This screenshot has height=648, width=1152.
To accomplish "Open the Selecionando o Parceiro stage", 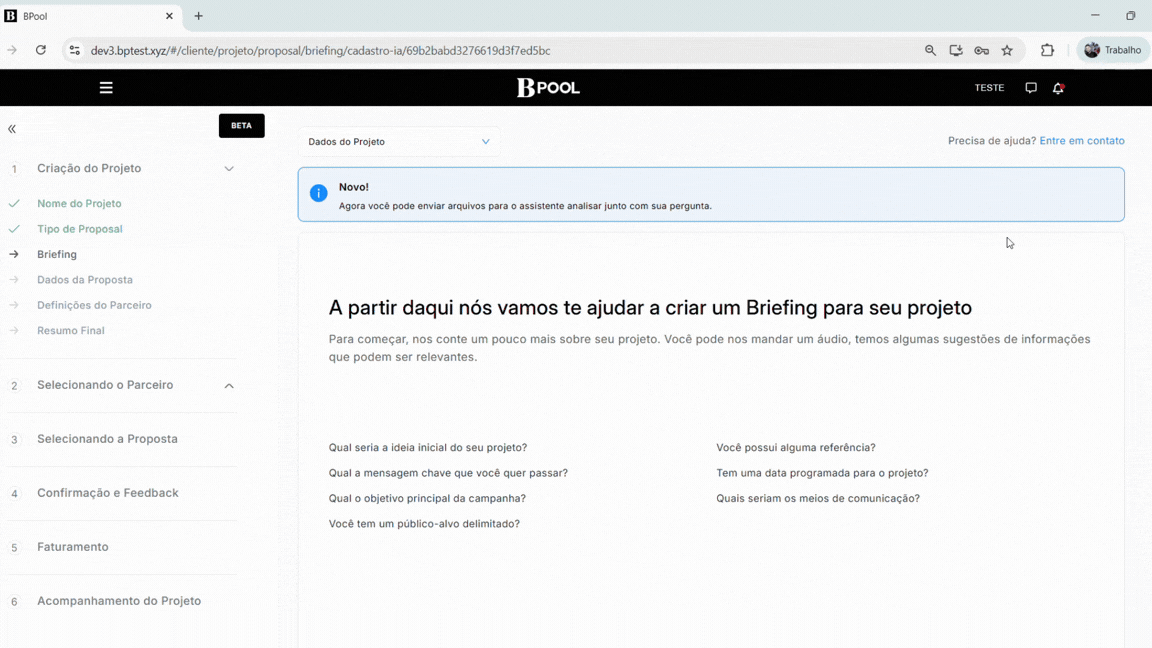I will pos(105,385).
